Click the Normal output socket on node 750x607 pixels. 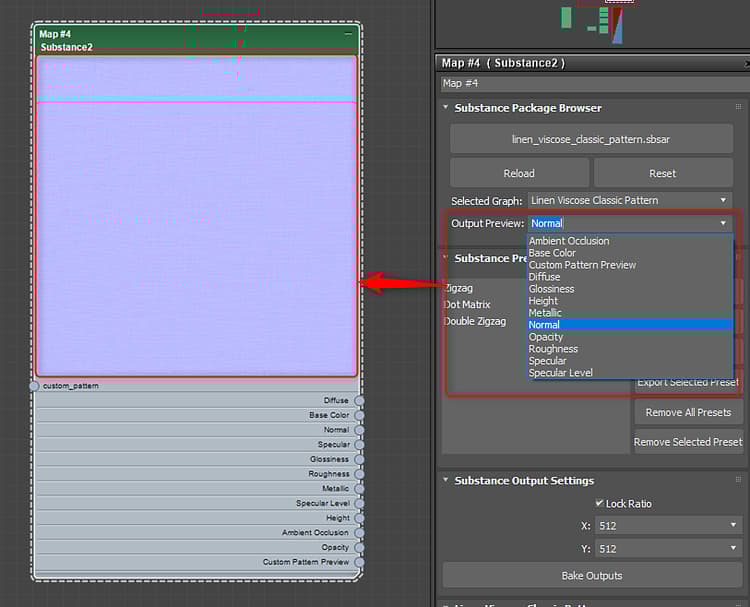[359, 430]
